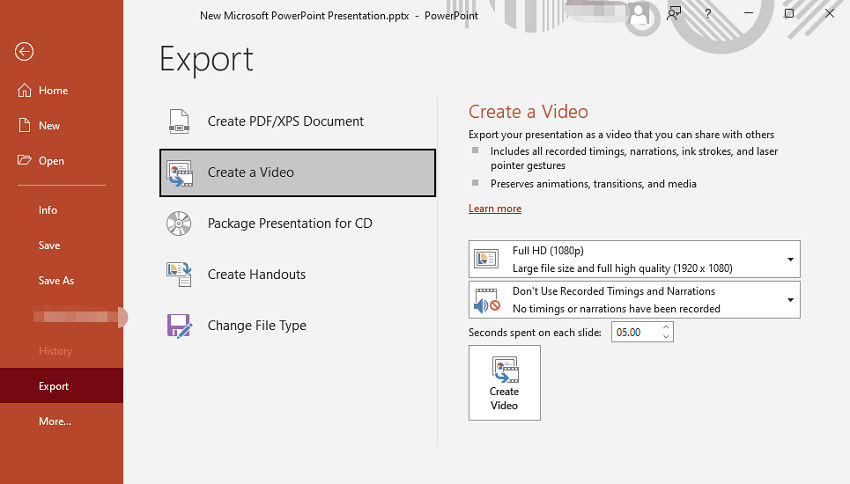Click the speaker narration icon

pos(487,301)
